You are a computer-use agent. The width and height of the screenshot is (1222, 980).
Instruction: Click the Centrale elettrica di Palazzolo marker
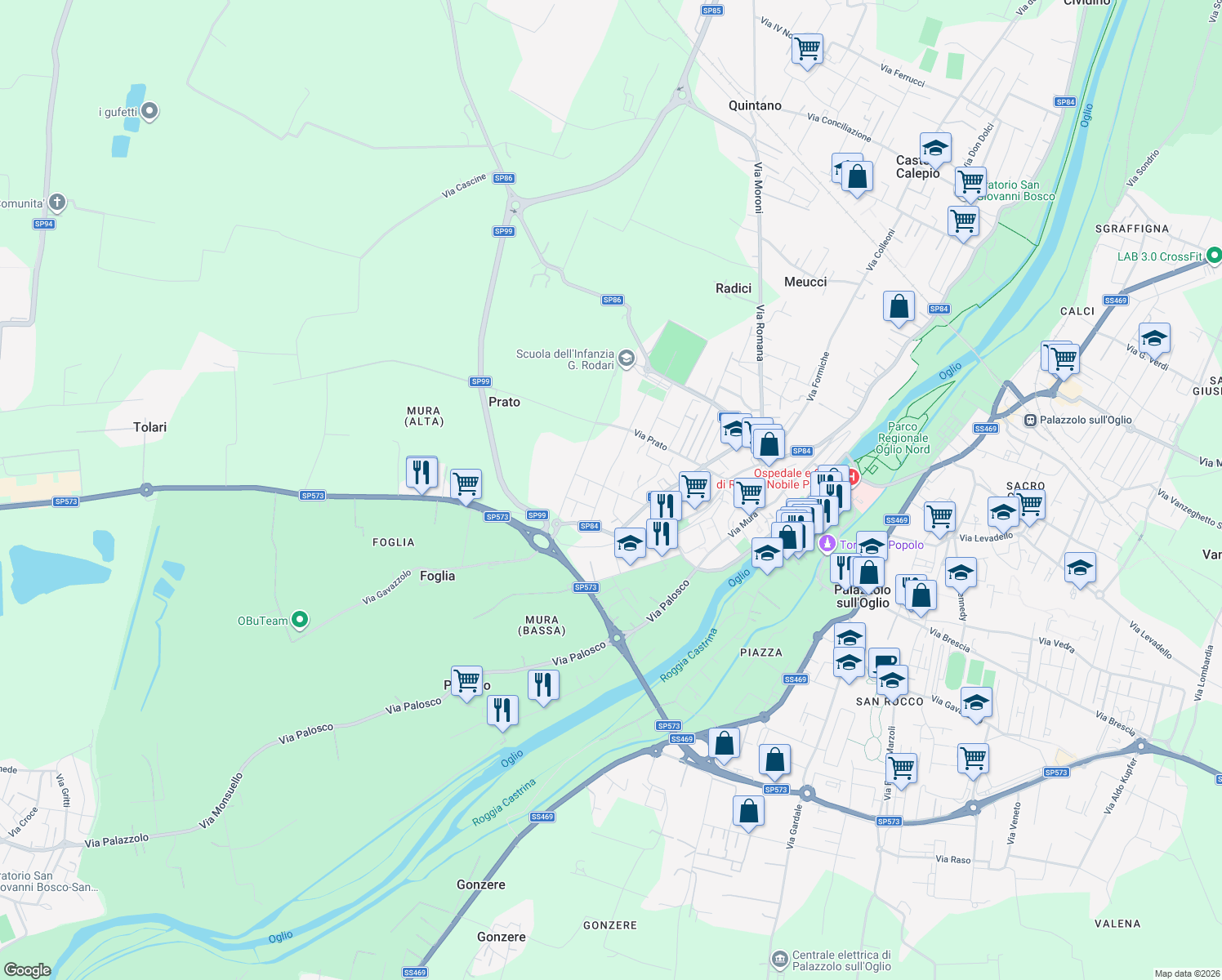pos(780,957)
